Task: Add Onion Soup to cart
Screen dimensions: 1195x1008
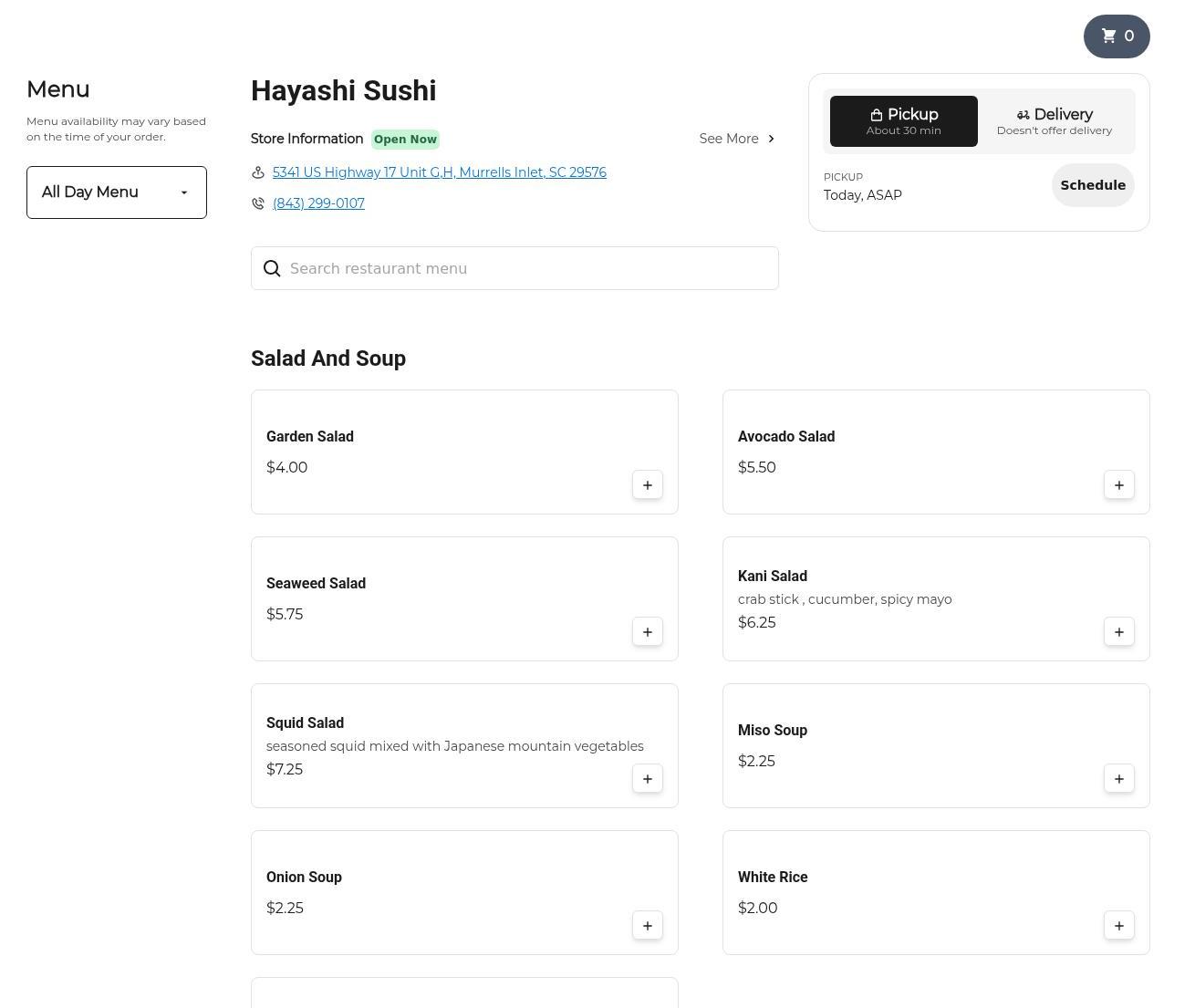Action: (648, 926)
